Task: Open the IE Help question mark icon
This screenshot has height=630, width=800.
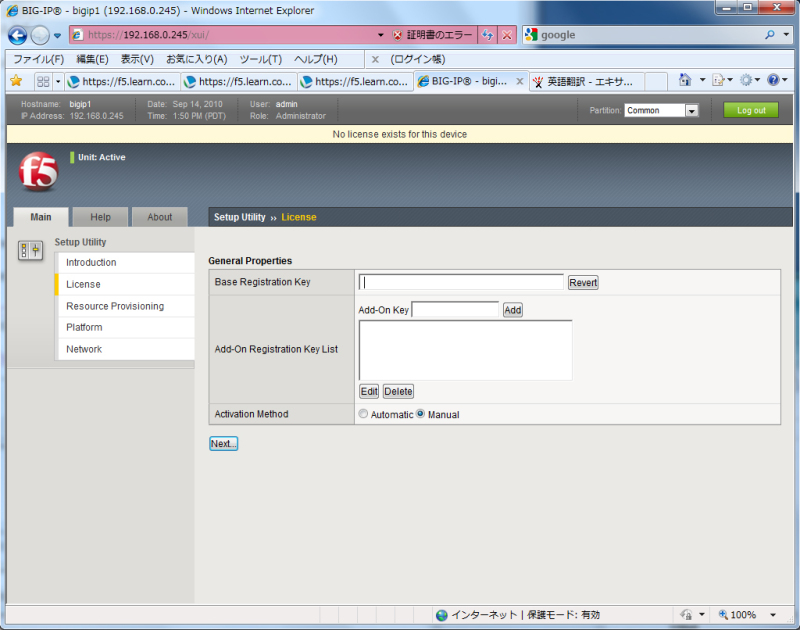Action: [x=773, y=80]
